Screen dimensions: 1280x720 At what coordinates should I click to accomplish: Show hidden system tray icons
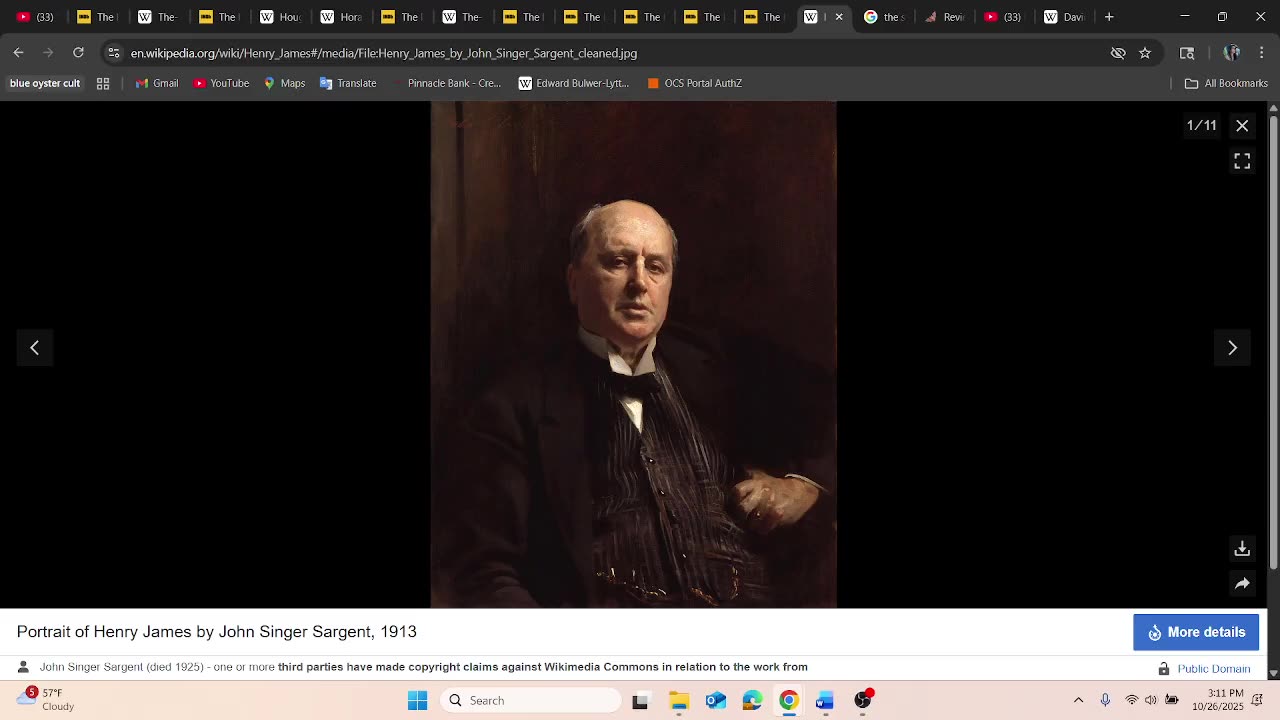pyautogui.click(x=1078, y=700)
